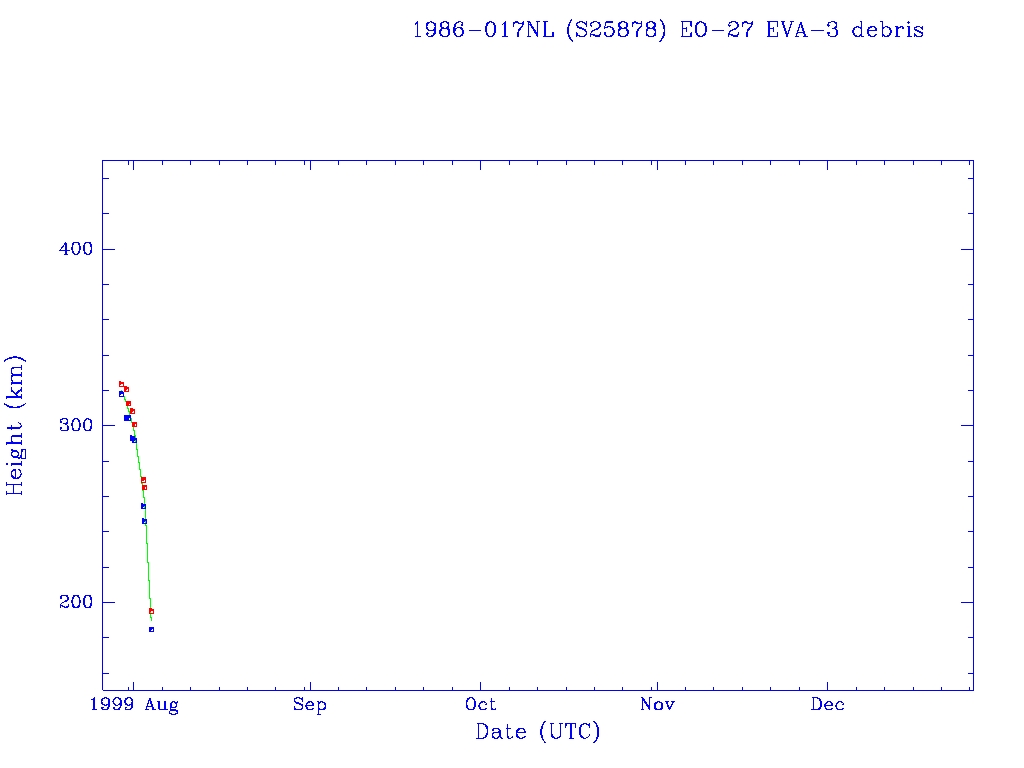Click the "Date (UTC)" x-axis label
The image size is (1024, 768).
click(538, 732)
